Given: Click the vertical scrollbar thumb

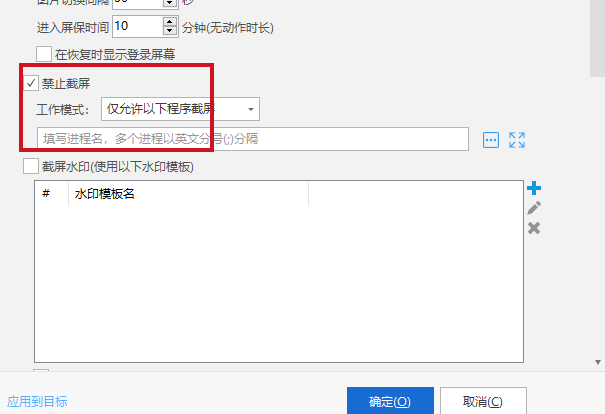Looking at the screenshot, I should click(597, 38).
